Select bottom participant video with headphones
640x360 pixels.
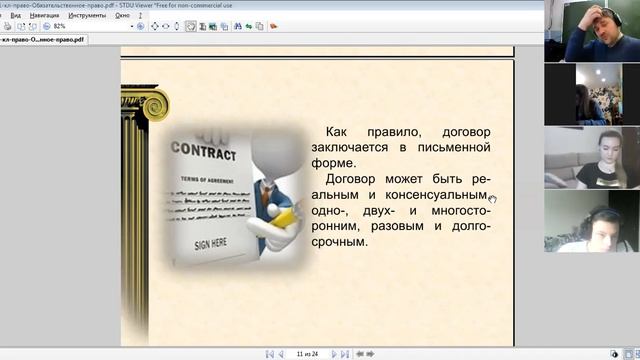[592, 221]
